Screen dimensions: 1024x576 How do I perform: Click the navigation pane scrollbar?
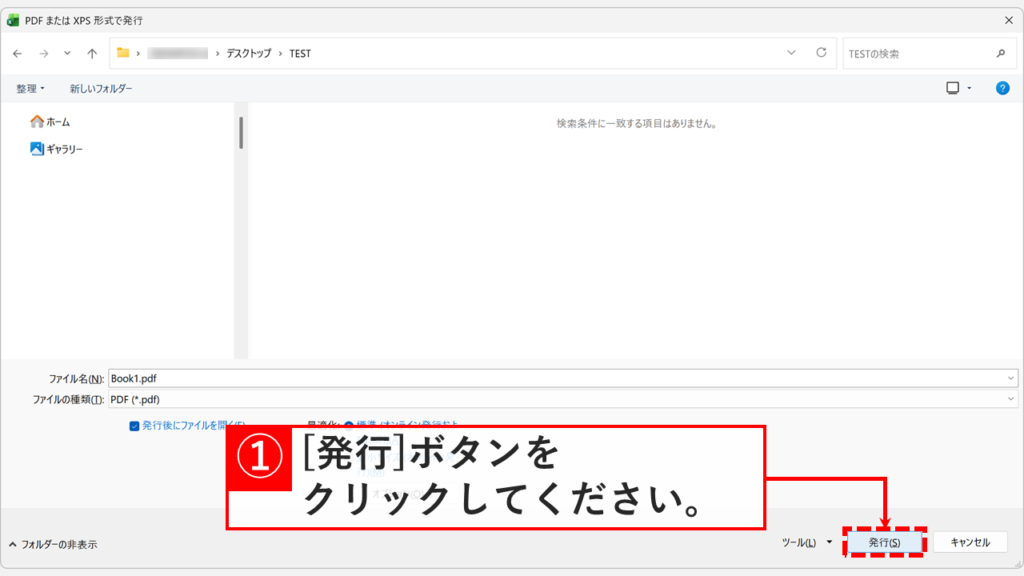(241, 133)
